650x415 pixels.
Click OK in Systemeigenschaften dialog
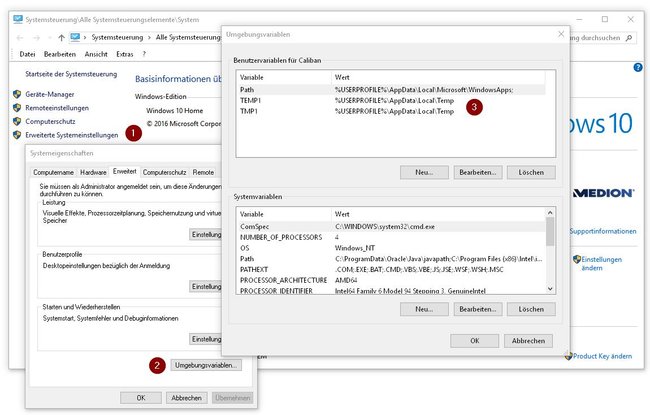141,398
